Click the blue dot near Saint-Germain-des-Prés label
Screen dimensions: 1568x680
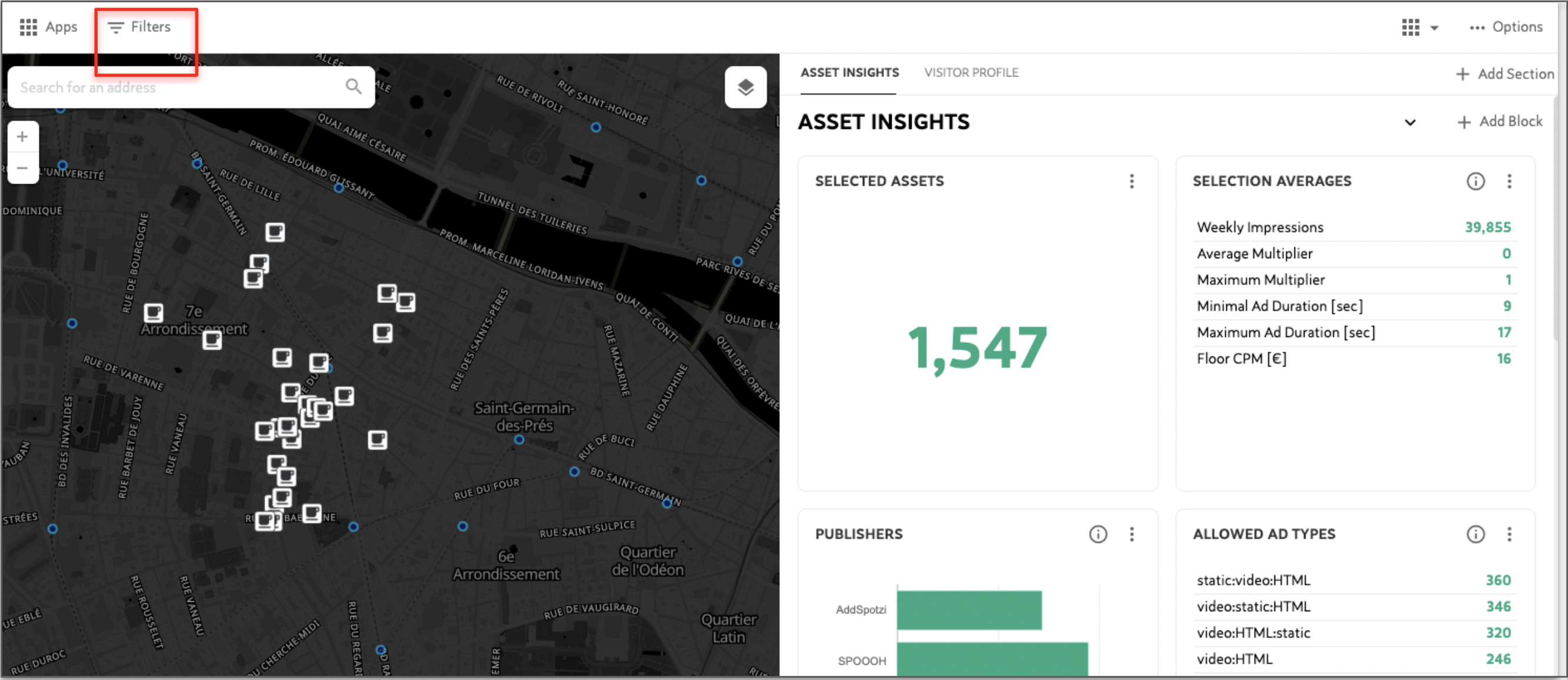(x=519, y=439)
